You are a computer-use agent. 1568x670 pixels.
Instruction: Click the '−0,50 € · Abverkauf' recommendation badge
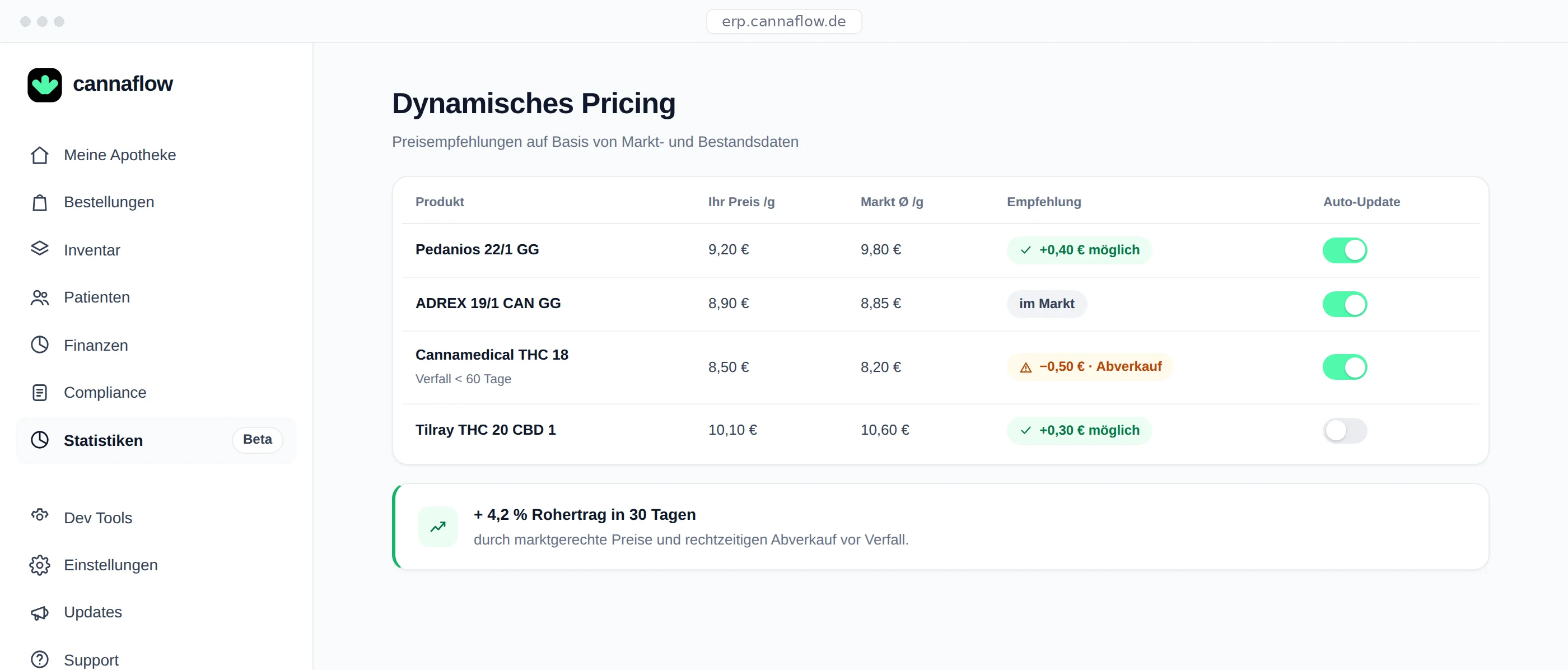point(1090,367)
